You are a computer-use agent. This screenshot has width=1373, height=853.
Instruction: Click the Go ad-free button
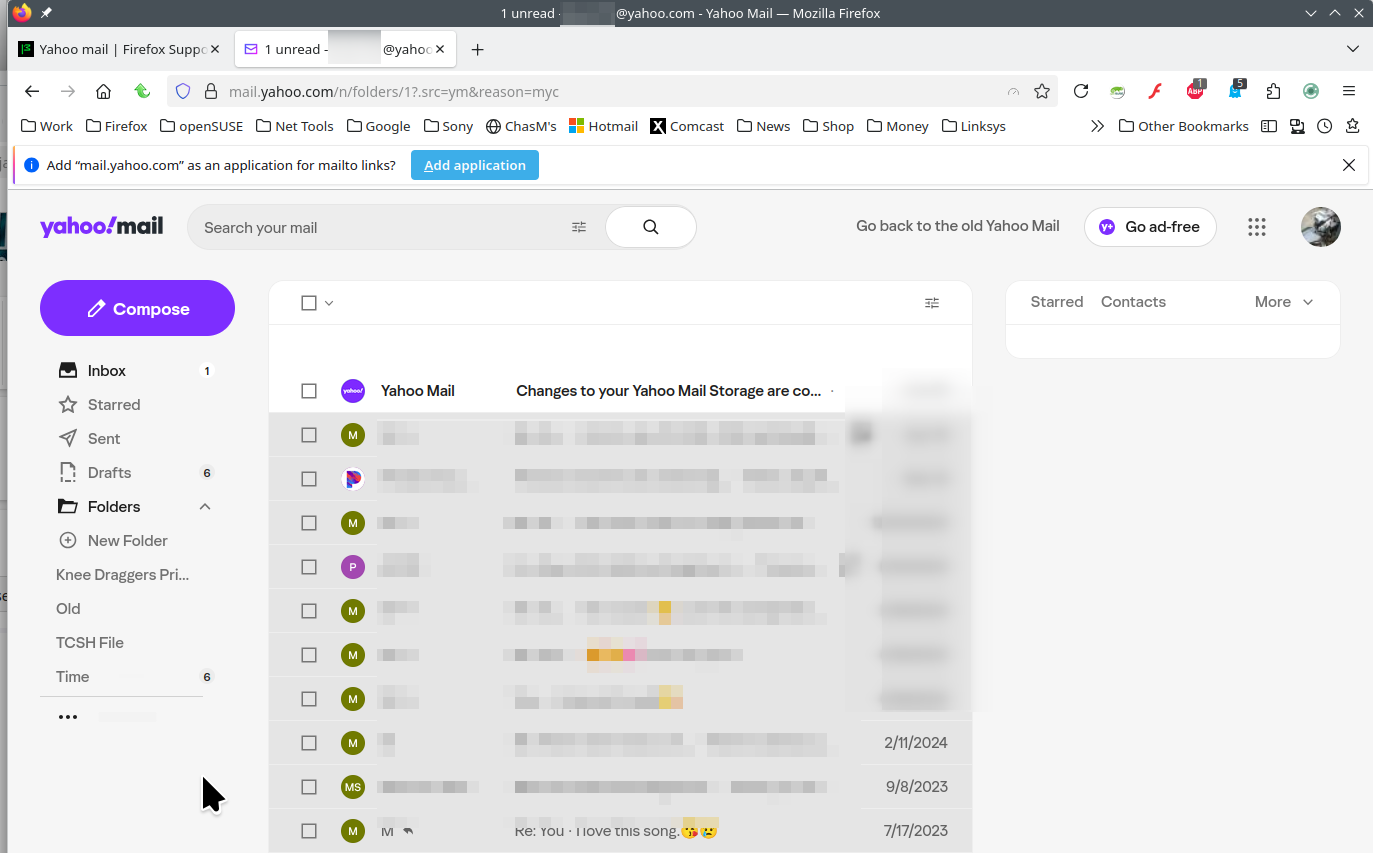[1150, 227]
